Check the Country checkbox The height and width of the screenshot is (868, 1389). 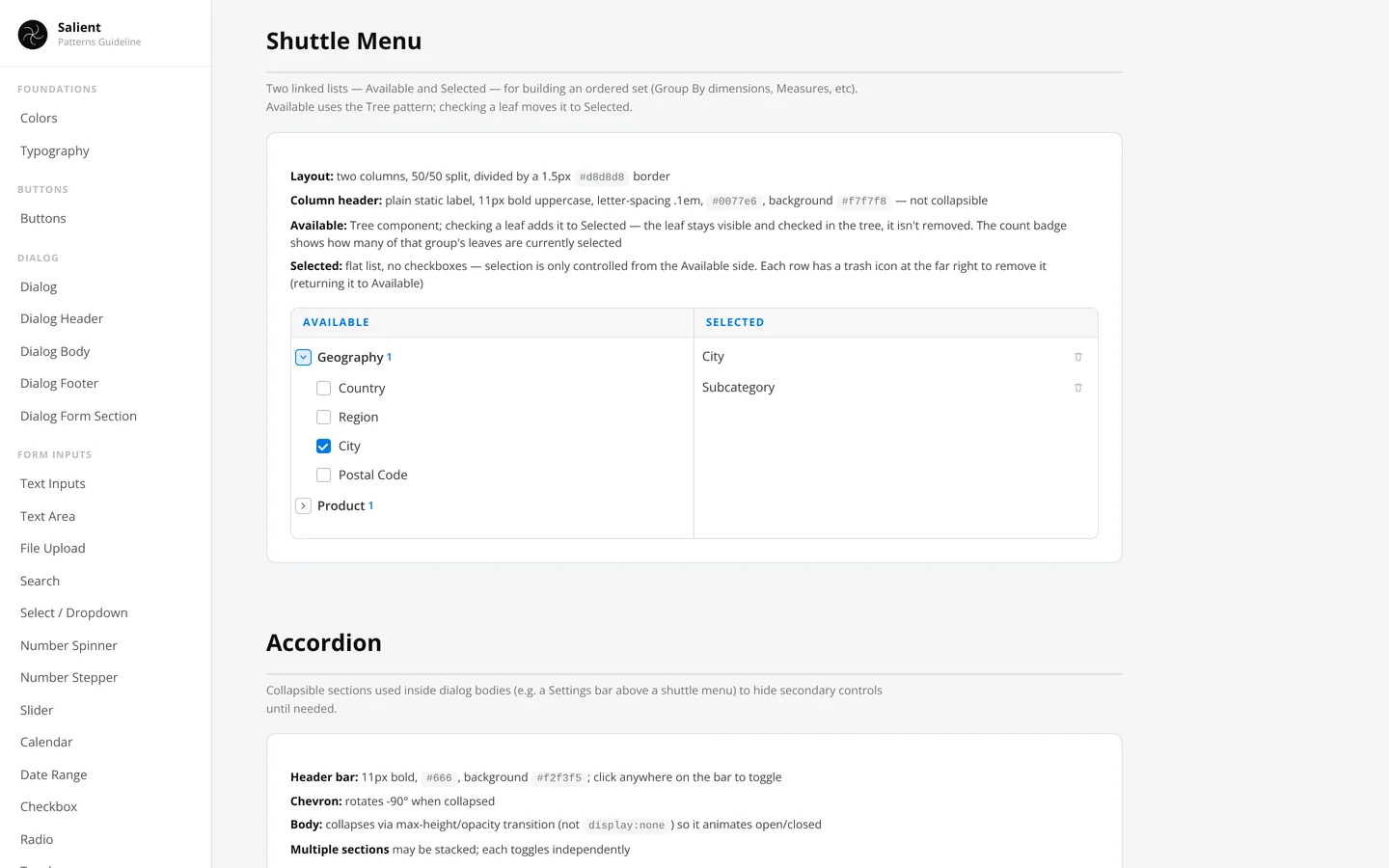tap(324, 389)
